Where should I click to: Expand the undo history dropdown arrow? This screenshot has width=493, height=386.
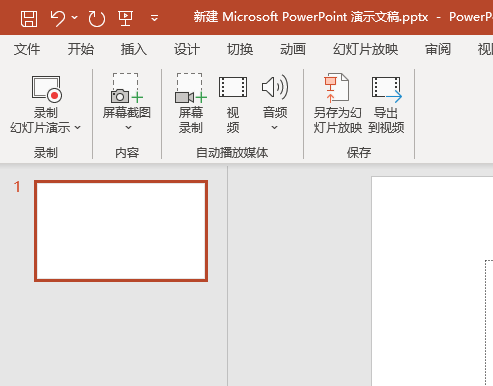tap(75, 17)
